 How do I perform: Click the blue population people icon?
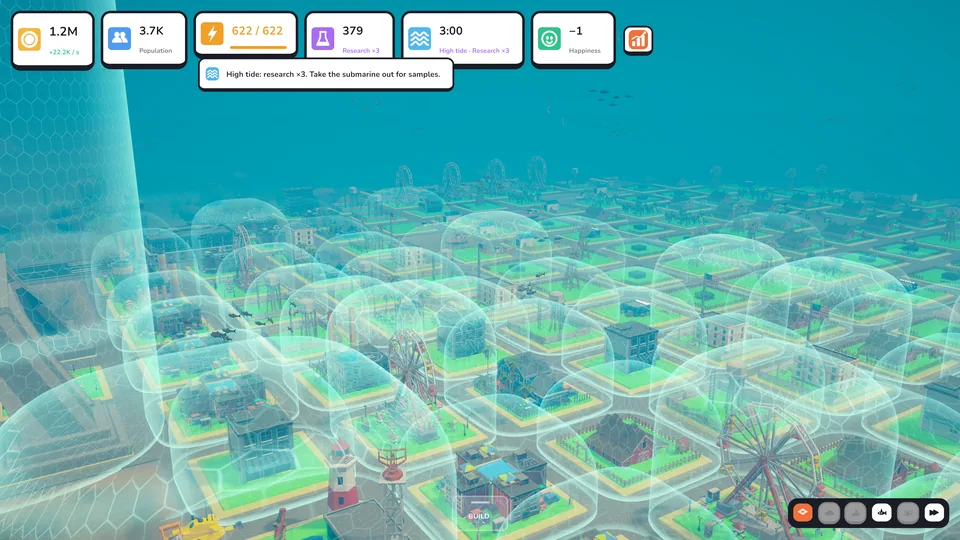pyautogui.click(x=119, y=38)
